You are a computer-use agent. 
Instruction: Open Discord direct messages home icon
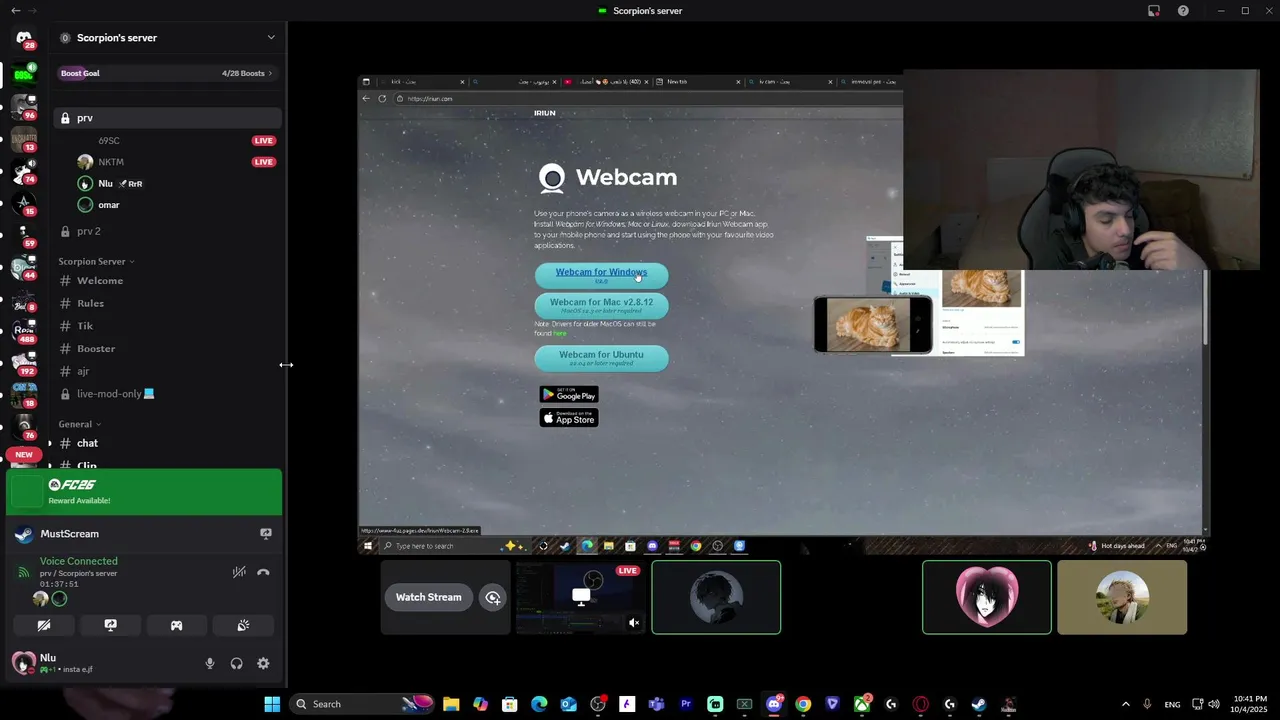click(24, 38)
